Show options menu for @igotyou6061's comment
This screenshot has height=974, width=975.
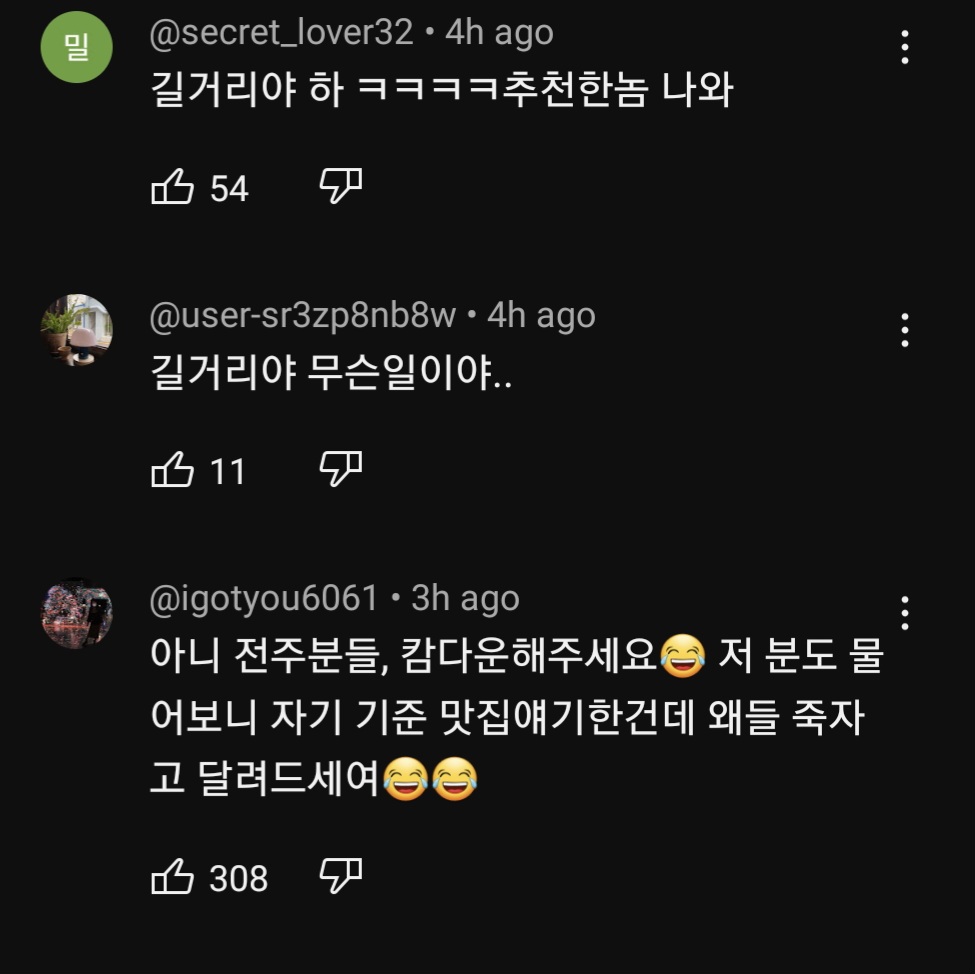[905, 613]
